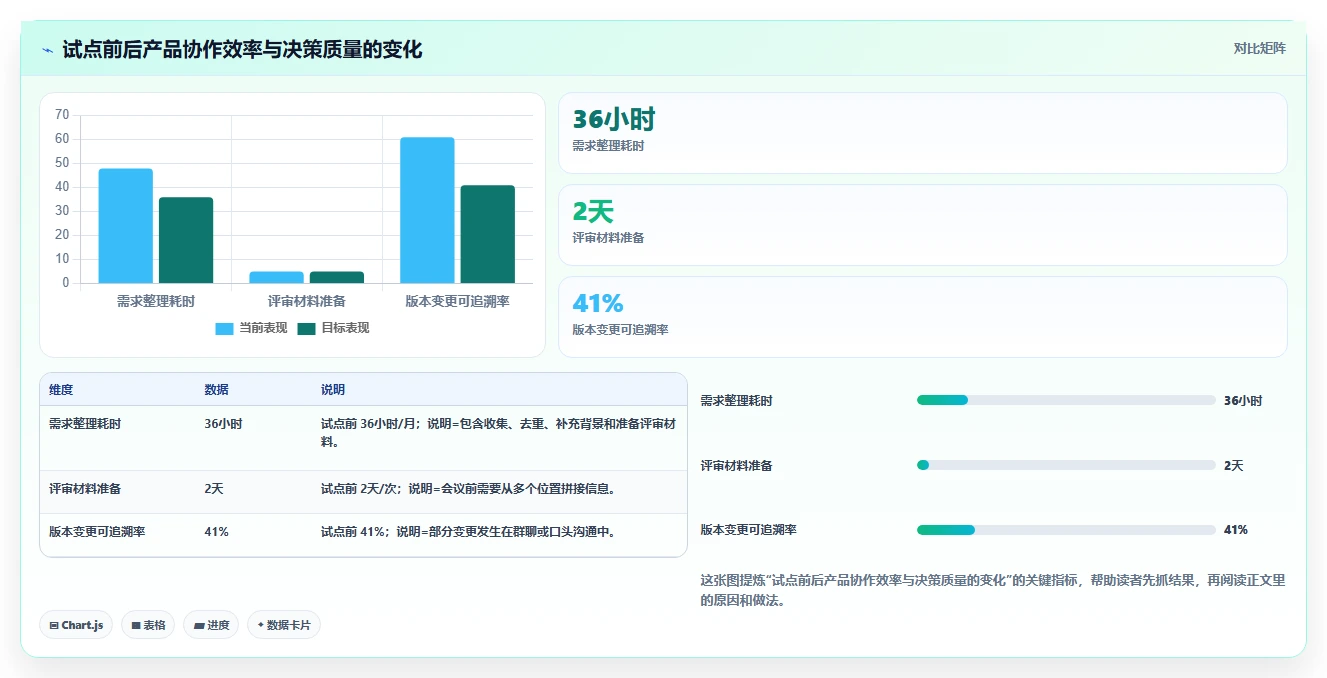Click the 进度 tag chip
1327x678 pixels.
pos(211,625)
